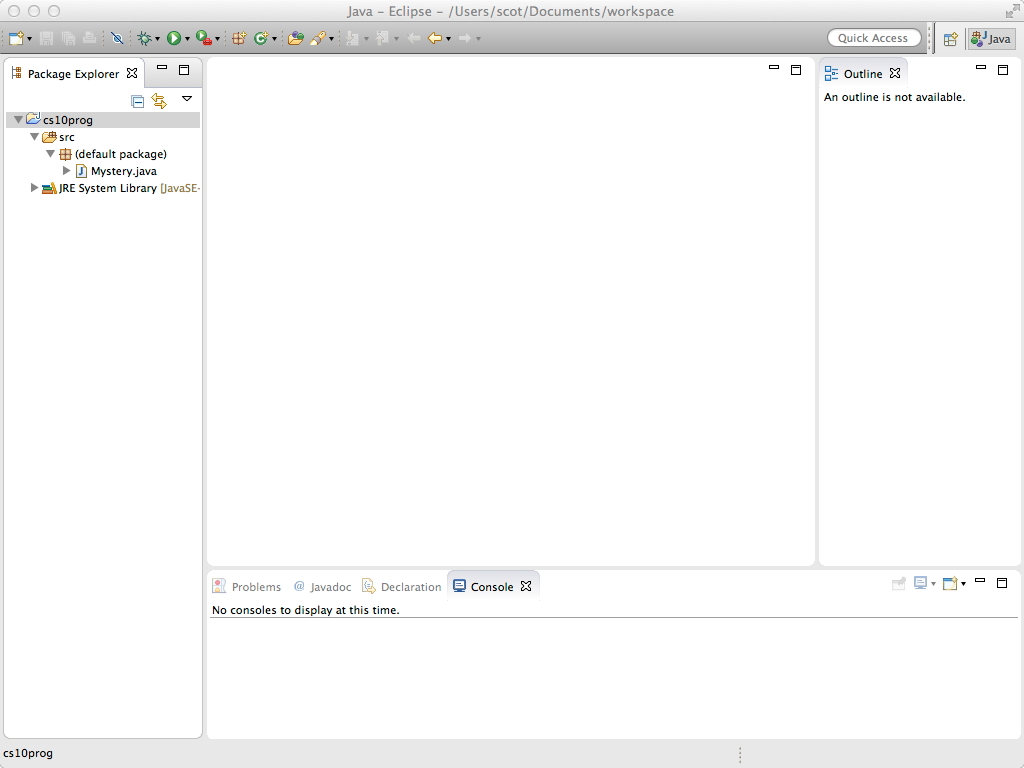Toggle the Pin Console icon
This screenshot has width=1024, height=768.
click(899, 583)
